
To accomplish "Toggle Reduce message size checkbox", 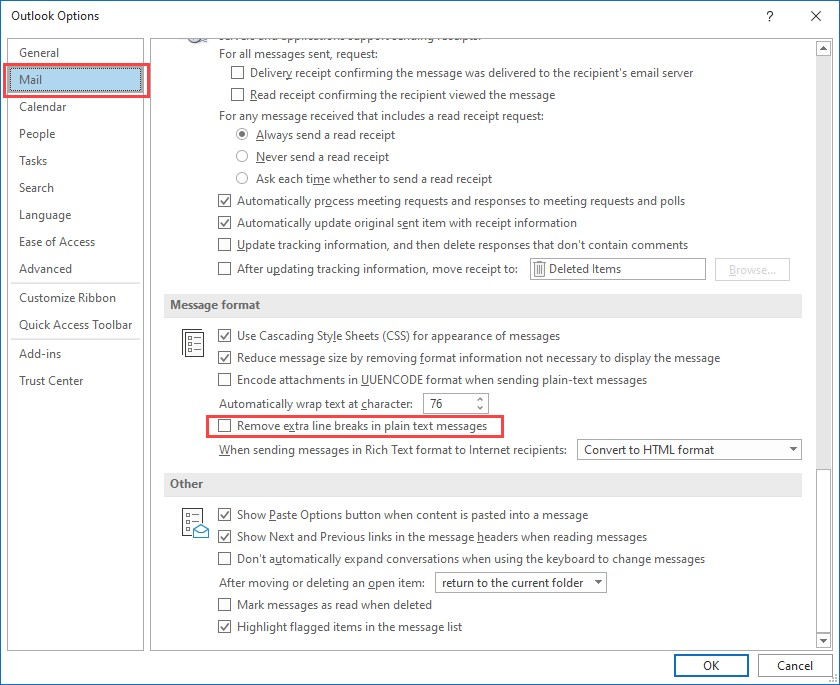I will [x=224, y=358].
